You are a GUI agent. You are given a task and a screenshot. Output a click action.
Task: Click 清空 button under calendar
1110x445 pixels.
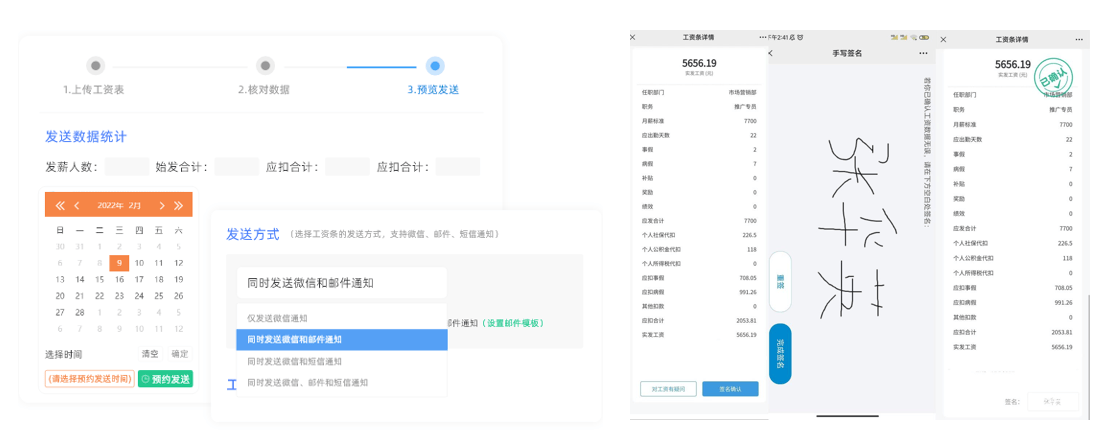tap(150, 354)
